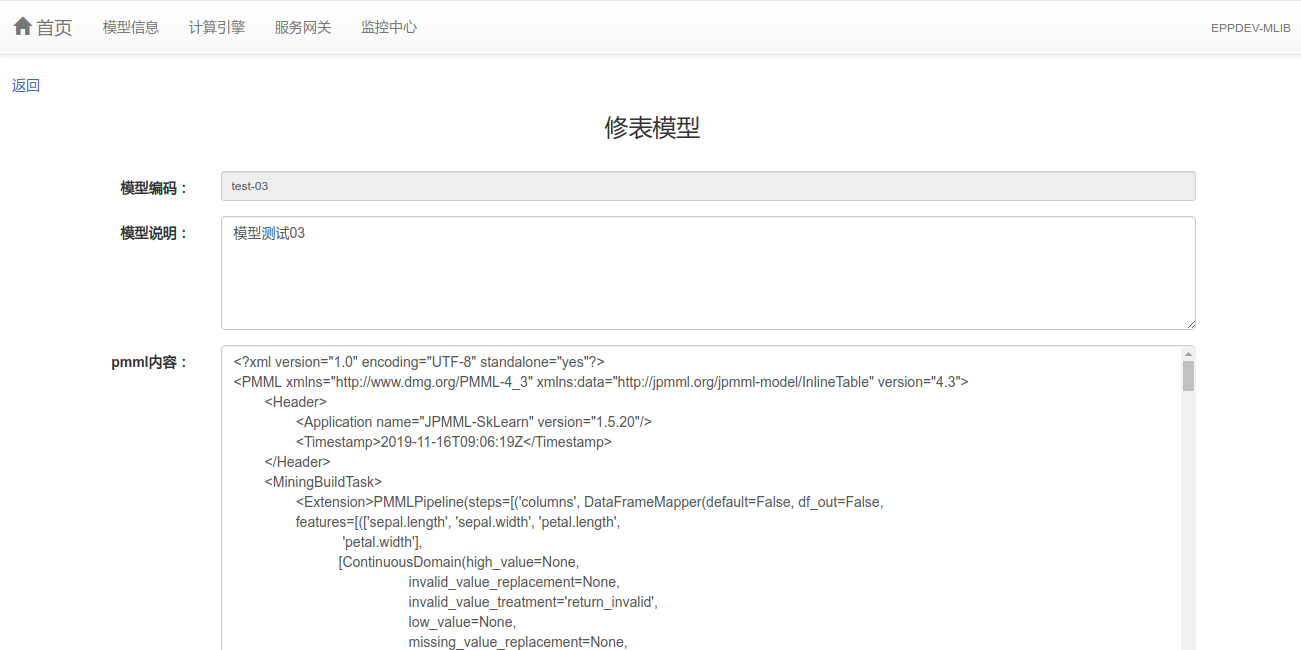Click the resize grip of 模型说明 textarea
Viewport: 1301px width, 650px height.
click(x=1190, y=324)
